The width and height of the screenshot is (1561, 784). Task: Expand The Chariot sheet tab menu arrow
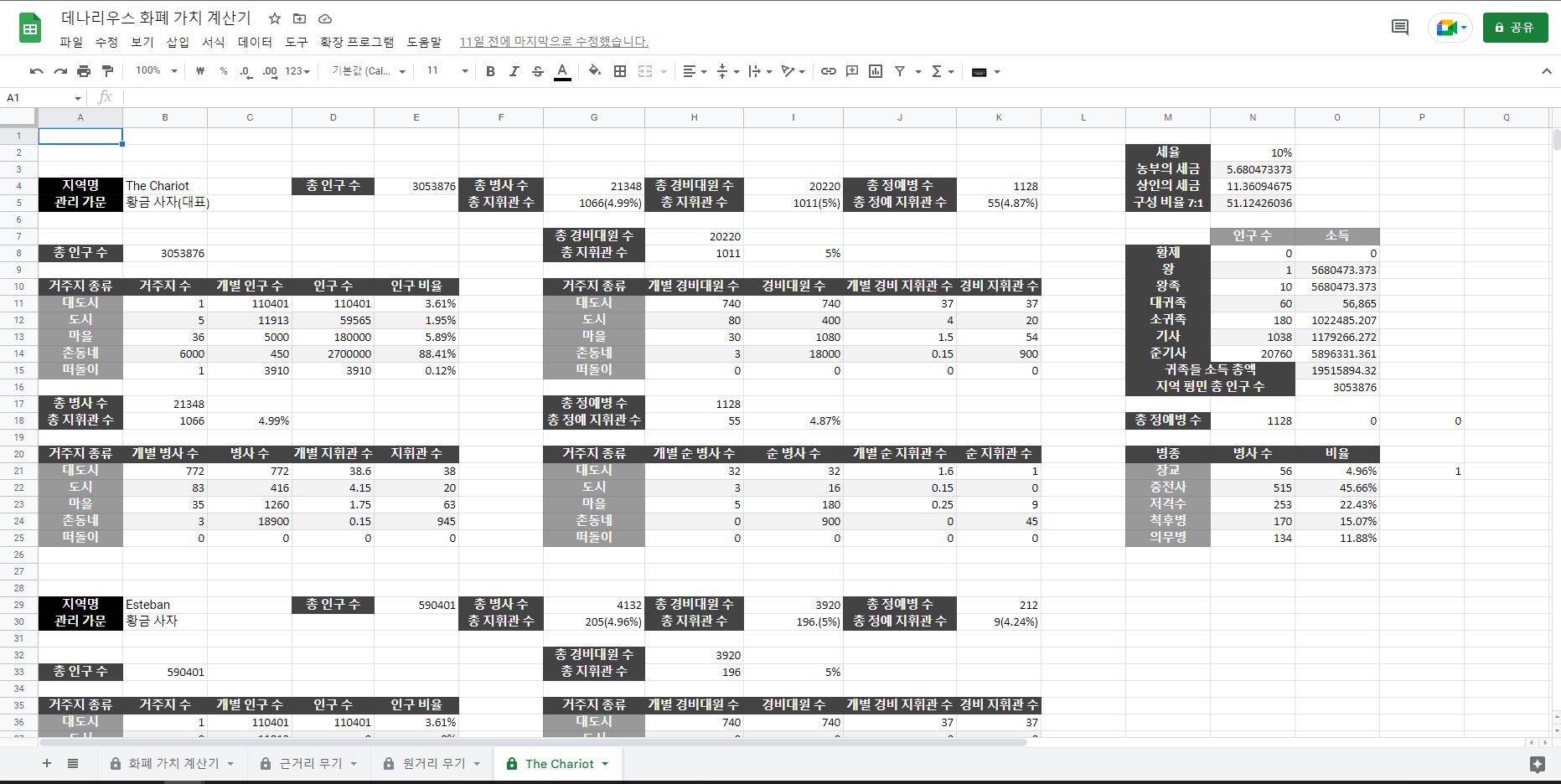point(605,764)
